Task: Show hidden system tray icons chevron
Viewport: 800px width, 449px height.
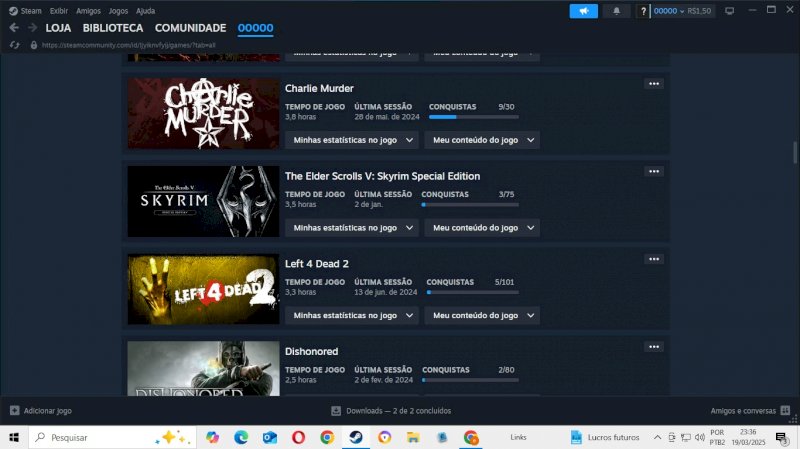Action: click(x=658, y=437)
